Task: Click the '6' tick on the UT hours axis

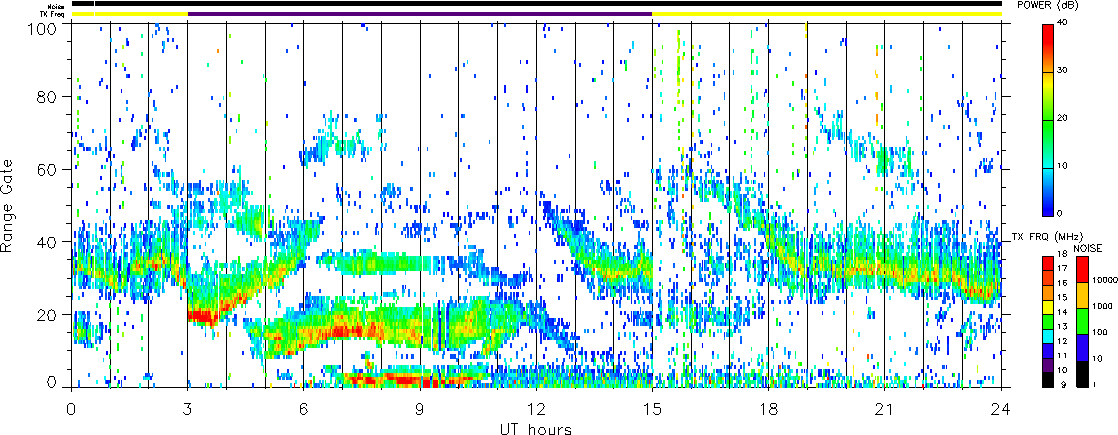Action: [x=304, y=409]
